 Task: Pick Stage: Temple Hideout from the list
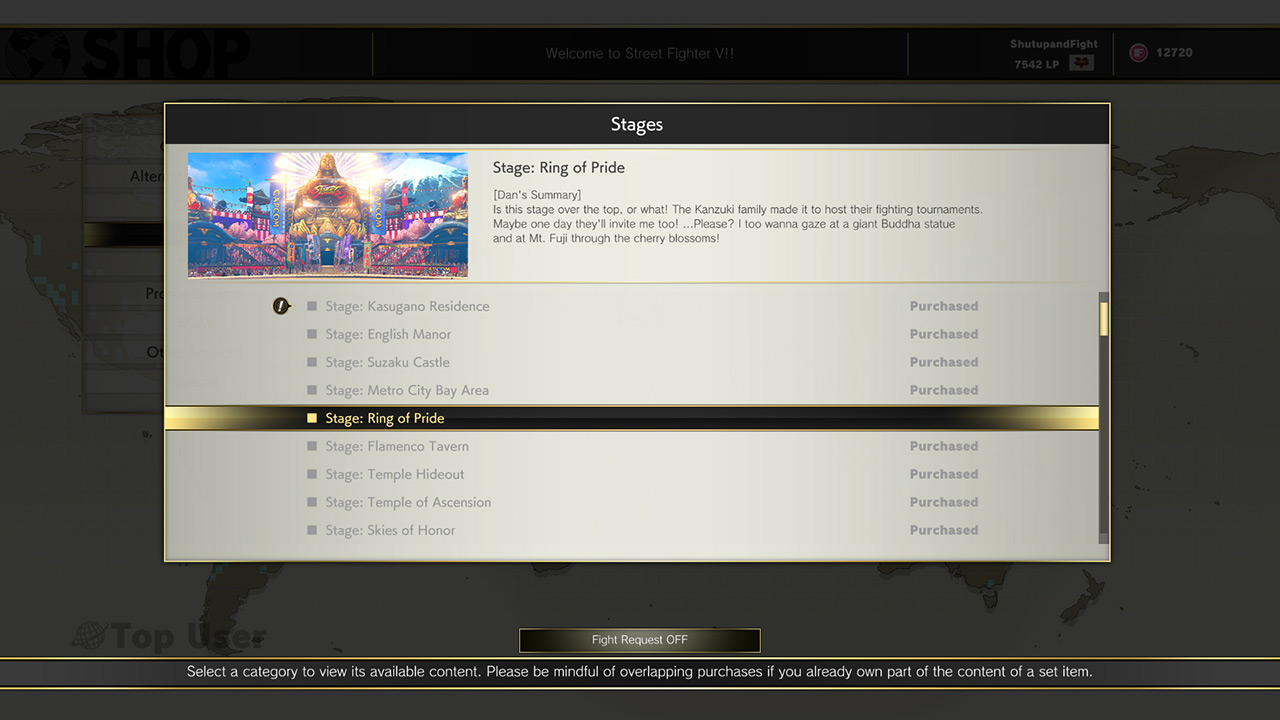394,474
